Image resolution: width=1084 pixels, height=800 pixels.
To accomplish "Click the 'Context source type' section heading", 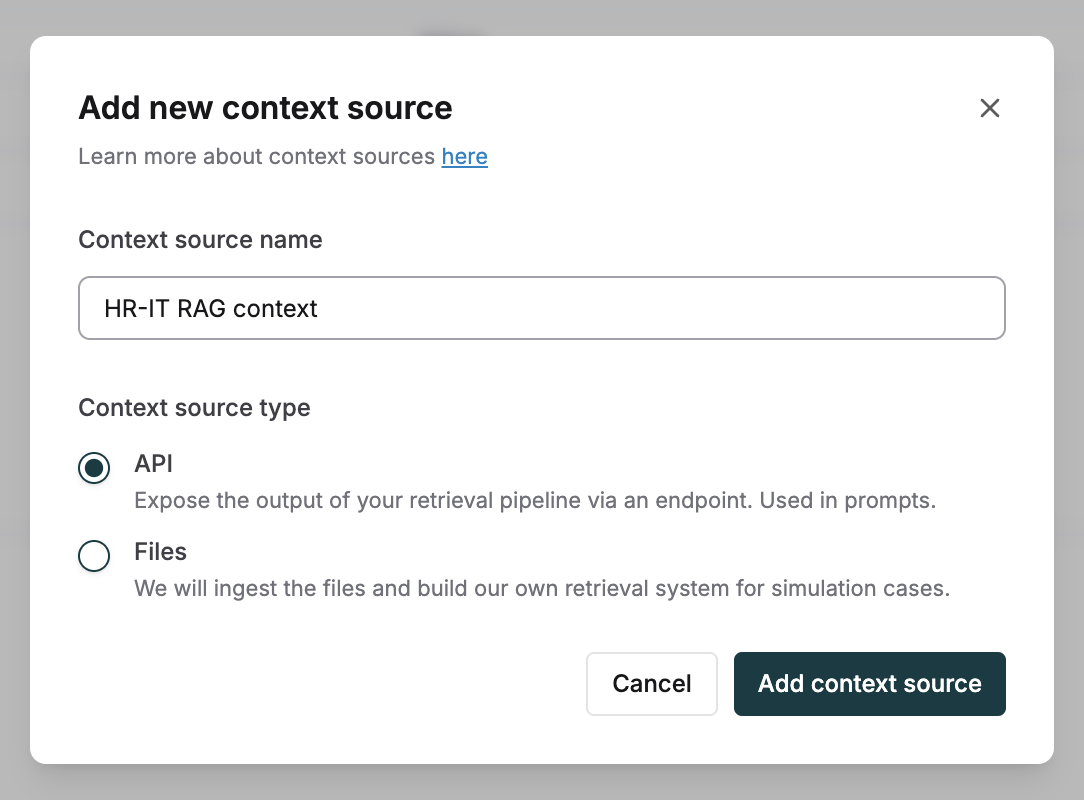I will [194, 408].
